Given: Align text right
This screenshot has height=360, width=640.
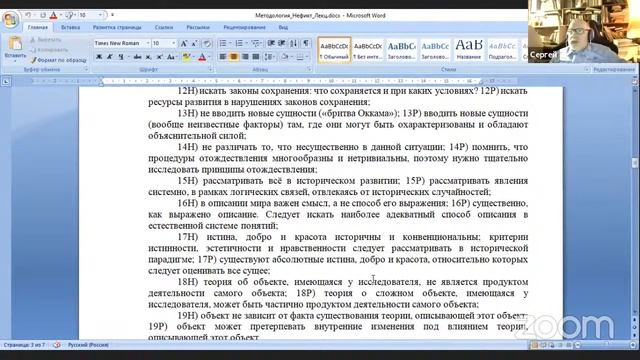Looking at the screenshot, I should click(244, 57).
